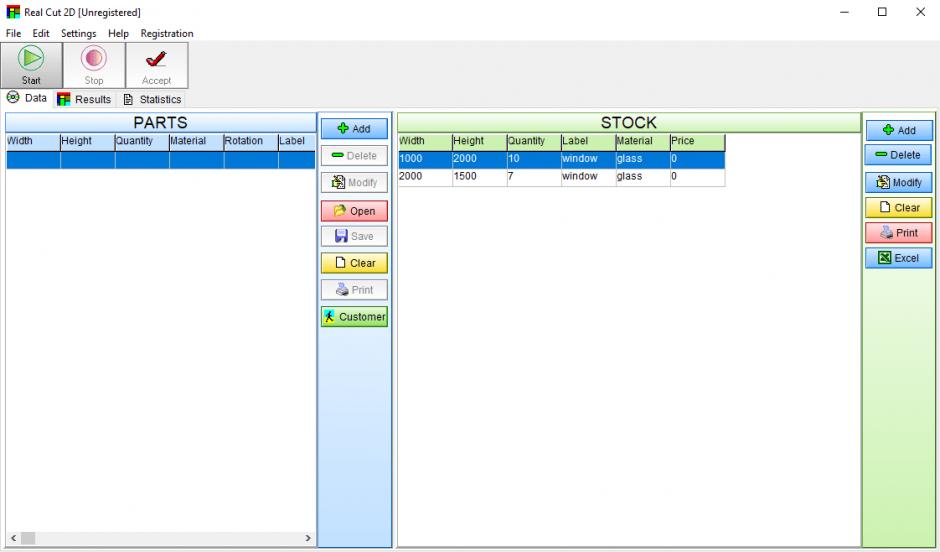This screenshot has width=940, height=552.
Task: Click the Parts list right scroll arrow
Action: pyautogui.click(x=308, y=539)
